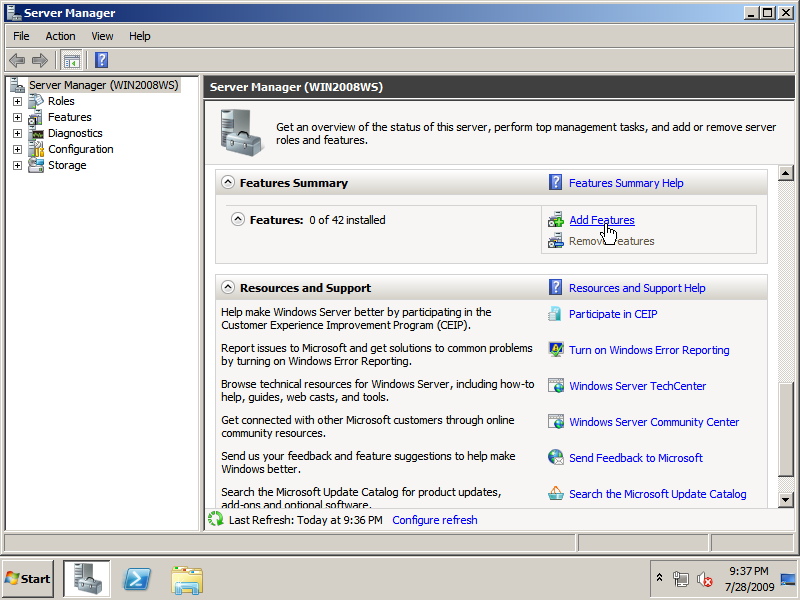Open the Start button

(x=28, y=579)
